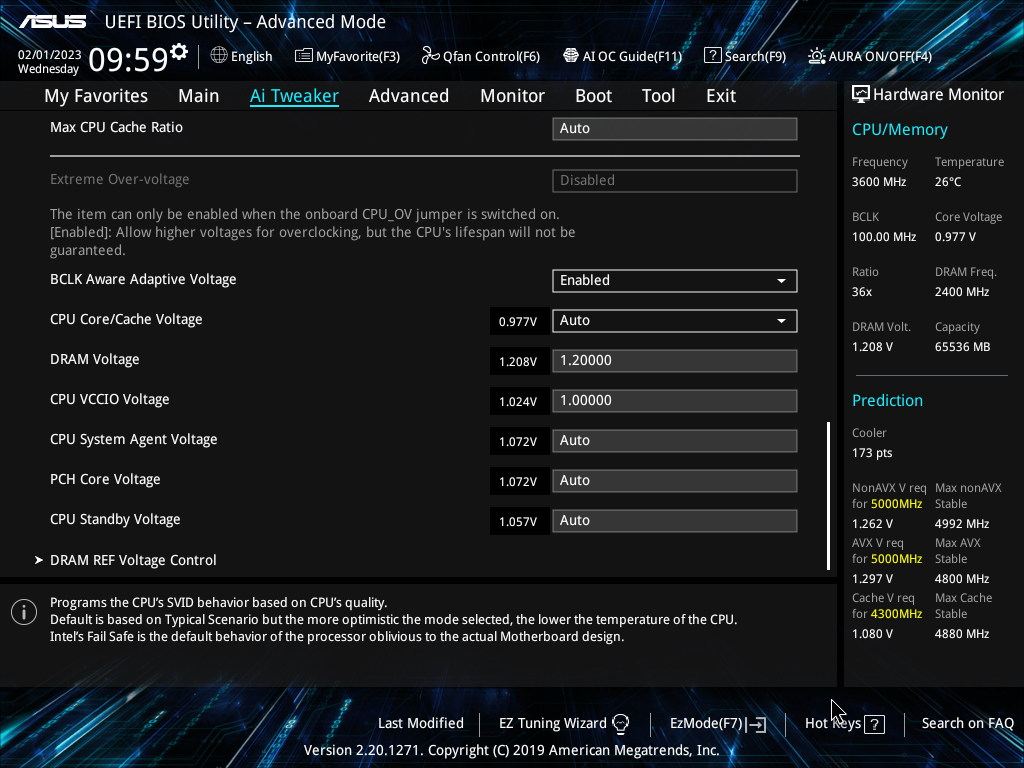
Task: Open BCLK Aware Adaptive Voltage dropdown
Action: tap(675, 281)
